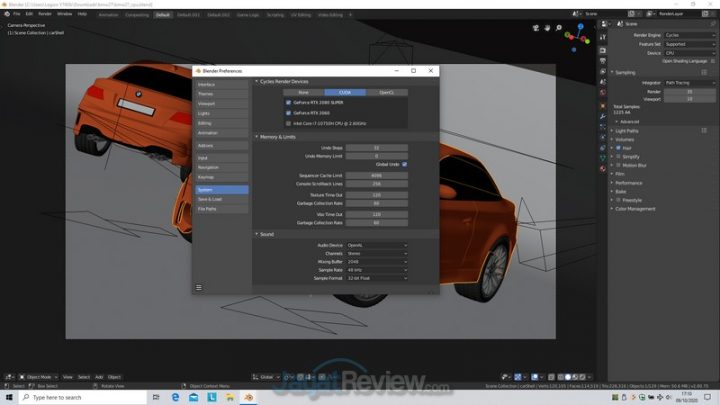
Task: Switch to the Scripting workspace tab
Action: pos(275,15)
